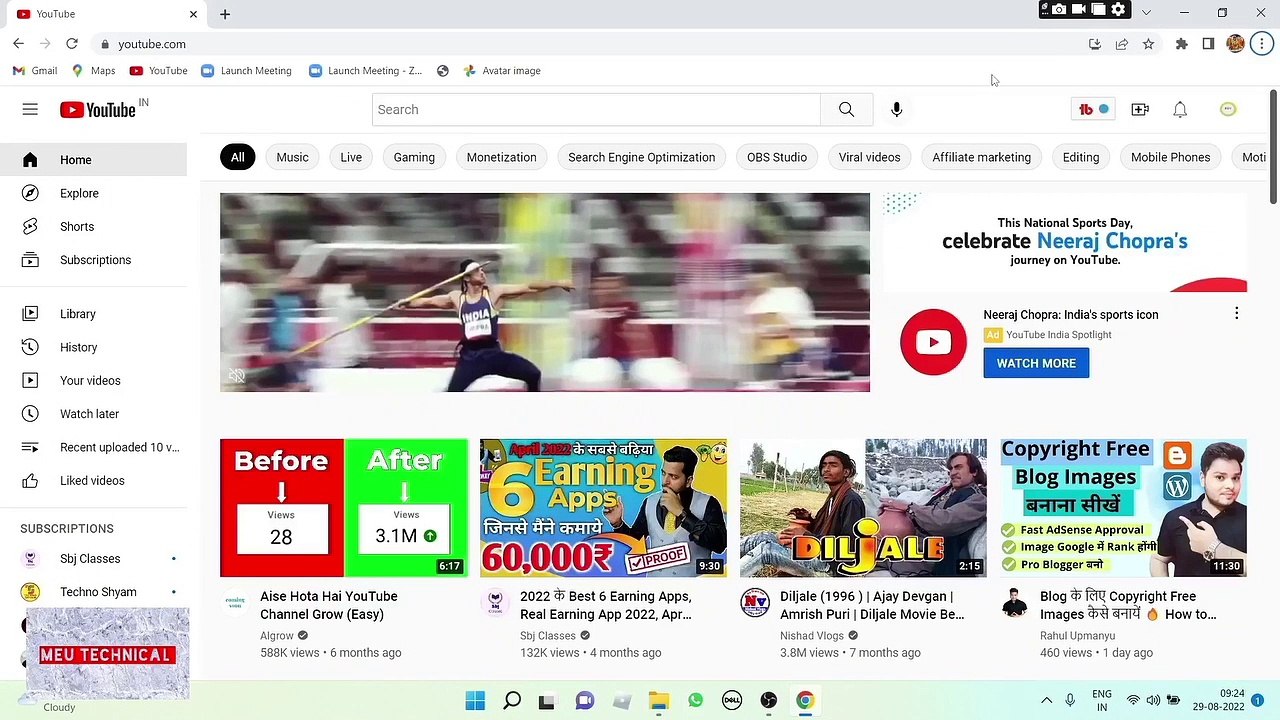
Task: Select the Affiliate marketing chip
Action: pos(981,157)
